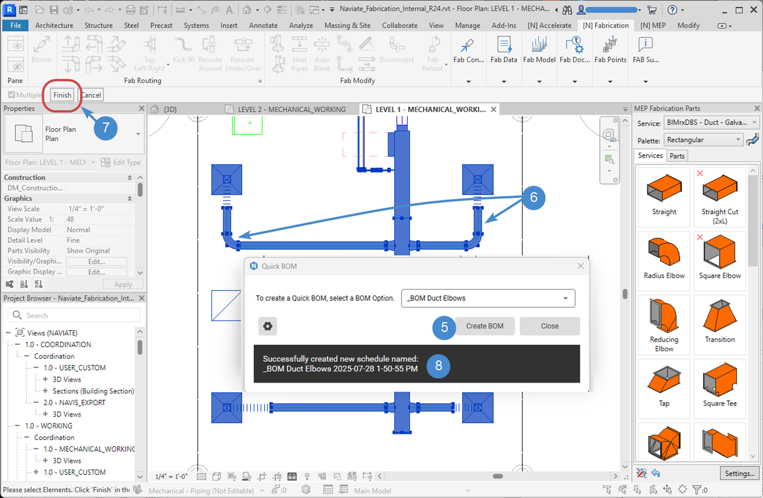Select the Straight duct part
The width and height of the screenshot is (763, 498).
664,197
